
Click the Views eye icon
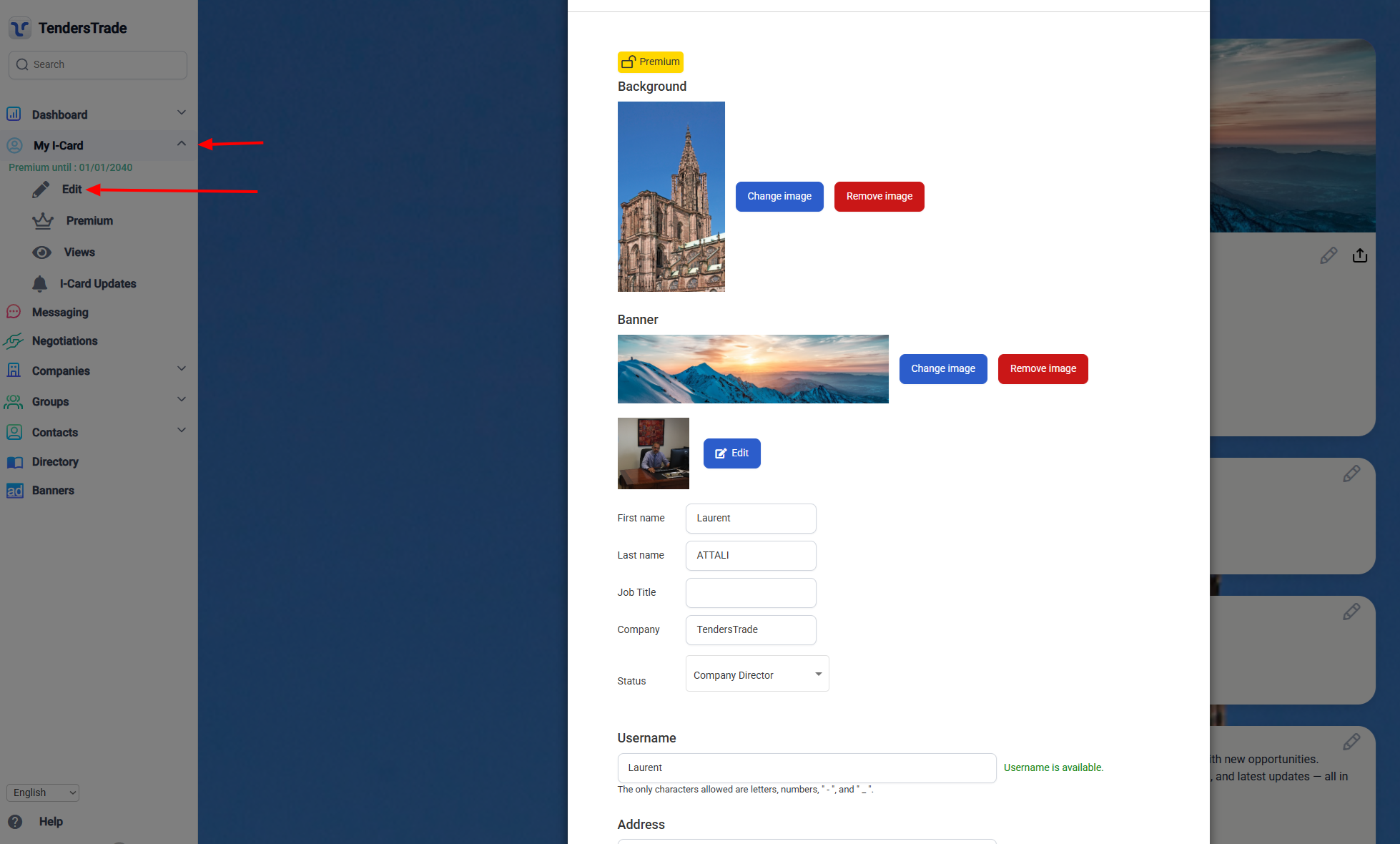coord(42,252)
